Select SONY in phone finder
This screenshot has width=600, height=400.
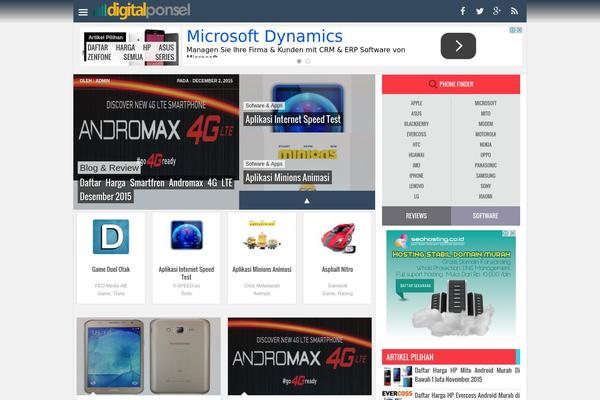click(486, 186)
